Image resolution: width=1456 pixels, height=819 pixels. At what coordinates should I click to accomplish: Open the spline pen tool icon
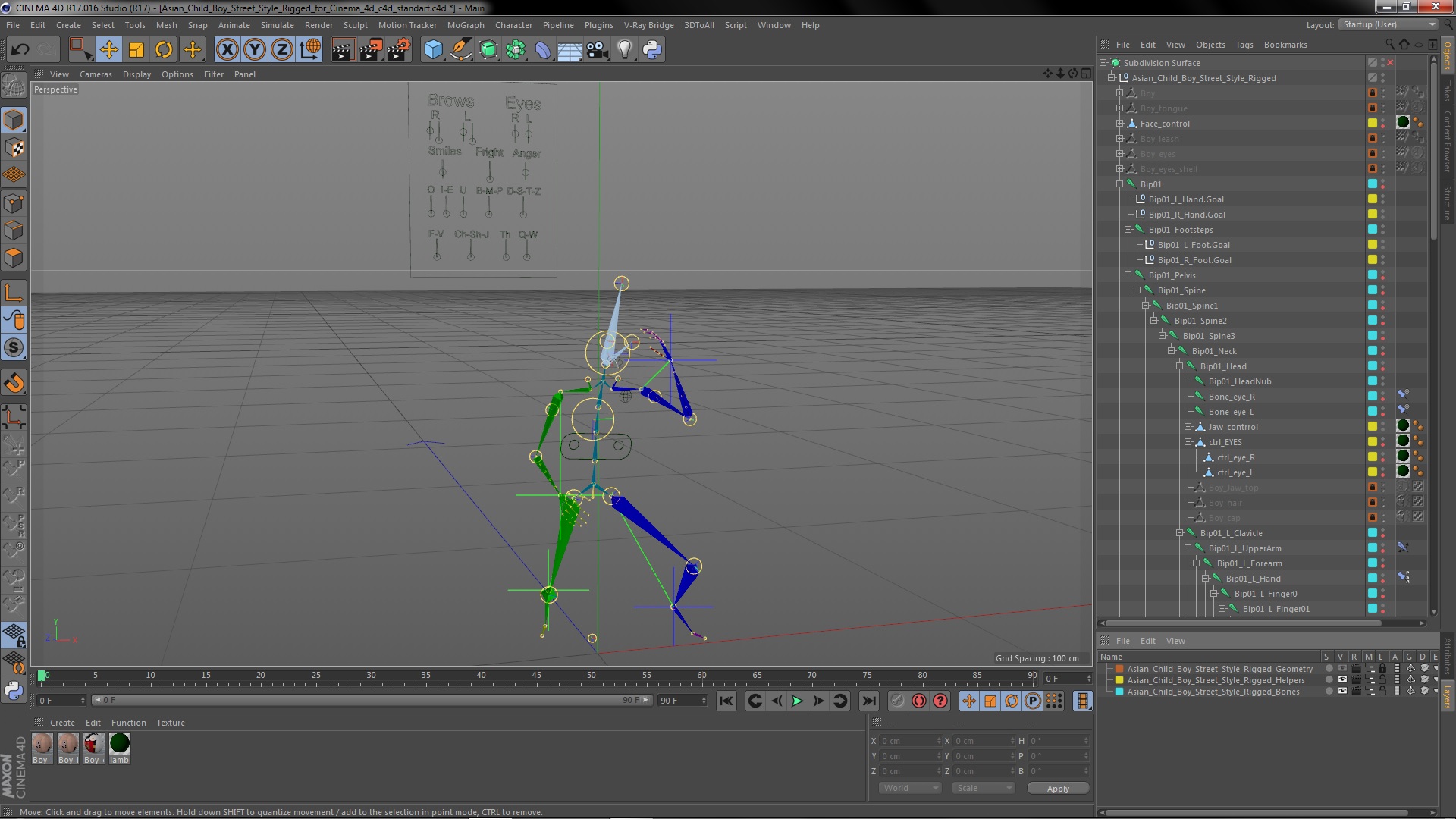460,50
